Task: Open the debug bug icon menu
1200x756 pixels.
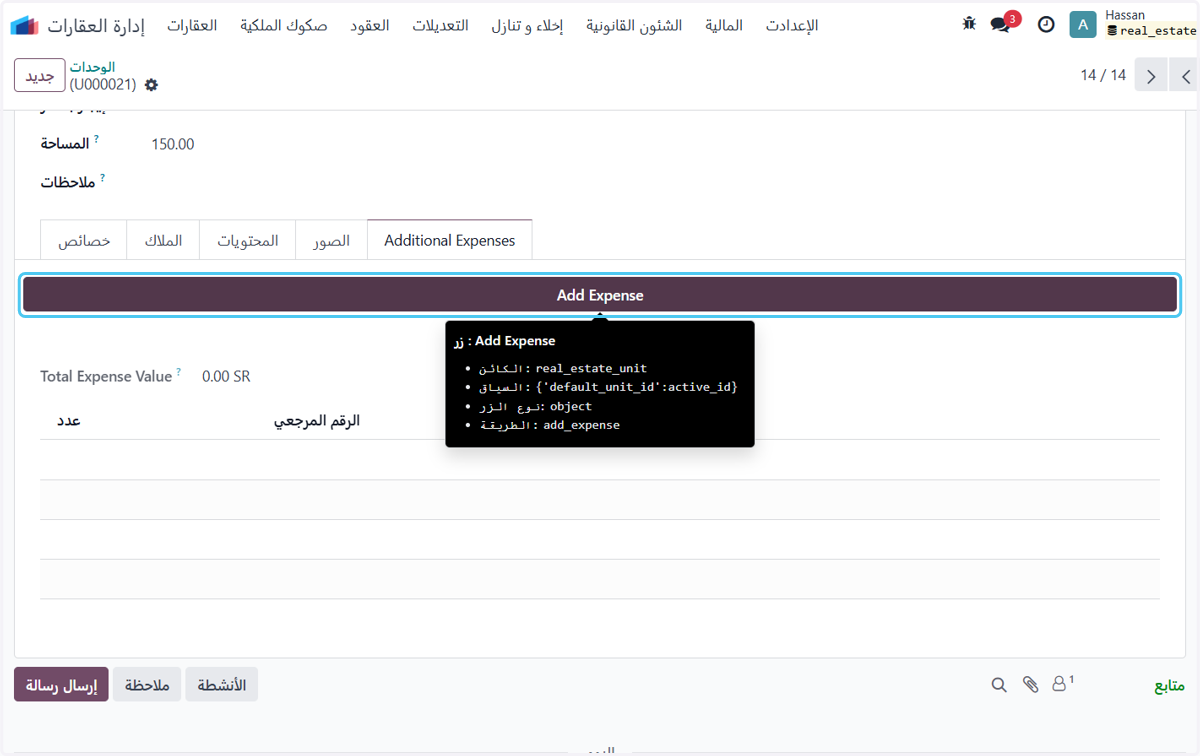Action: point(969,24)
